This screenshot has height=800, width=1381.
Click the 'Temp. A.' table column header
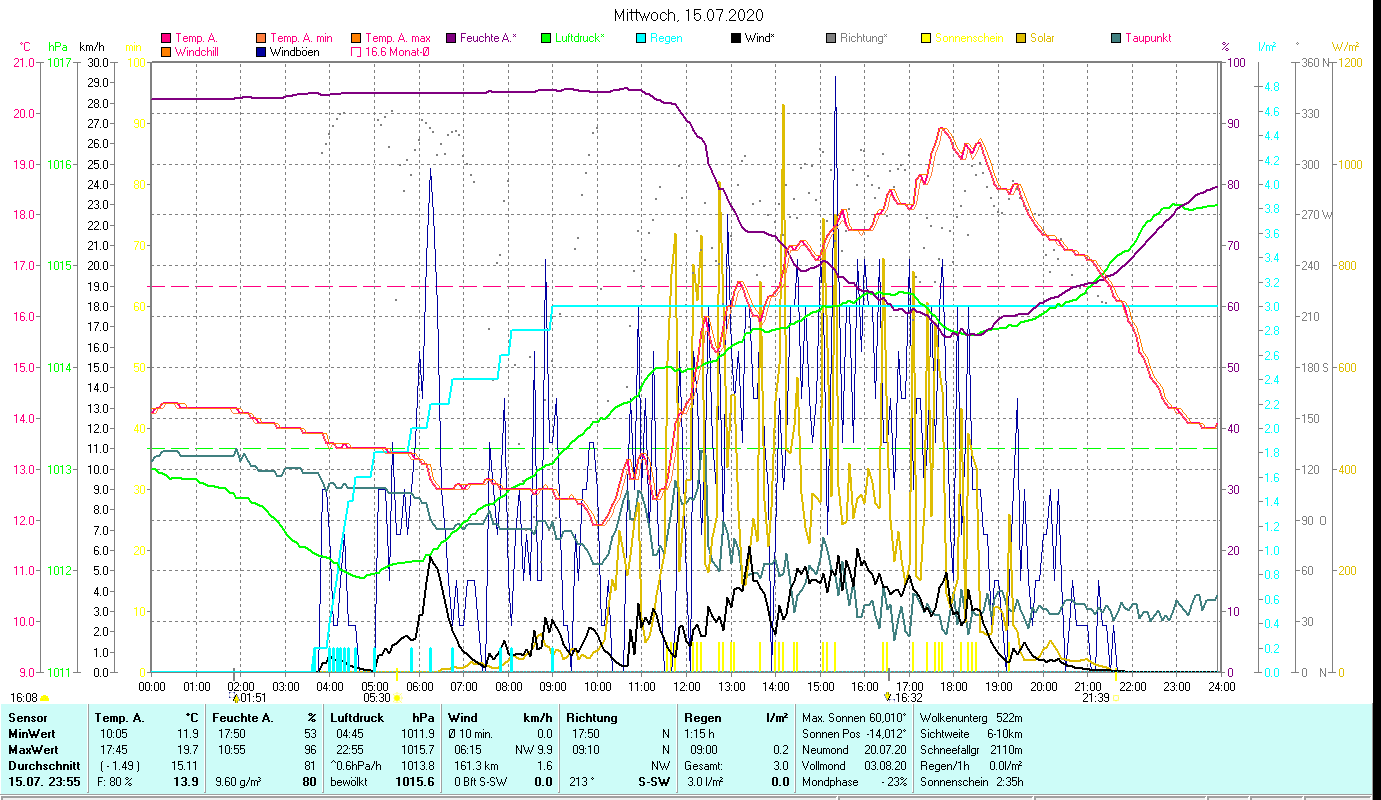tap(119, 718)
